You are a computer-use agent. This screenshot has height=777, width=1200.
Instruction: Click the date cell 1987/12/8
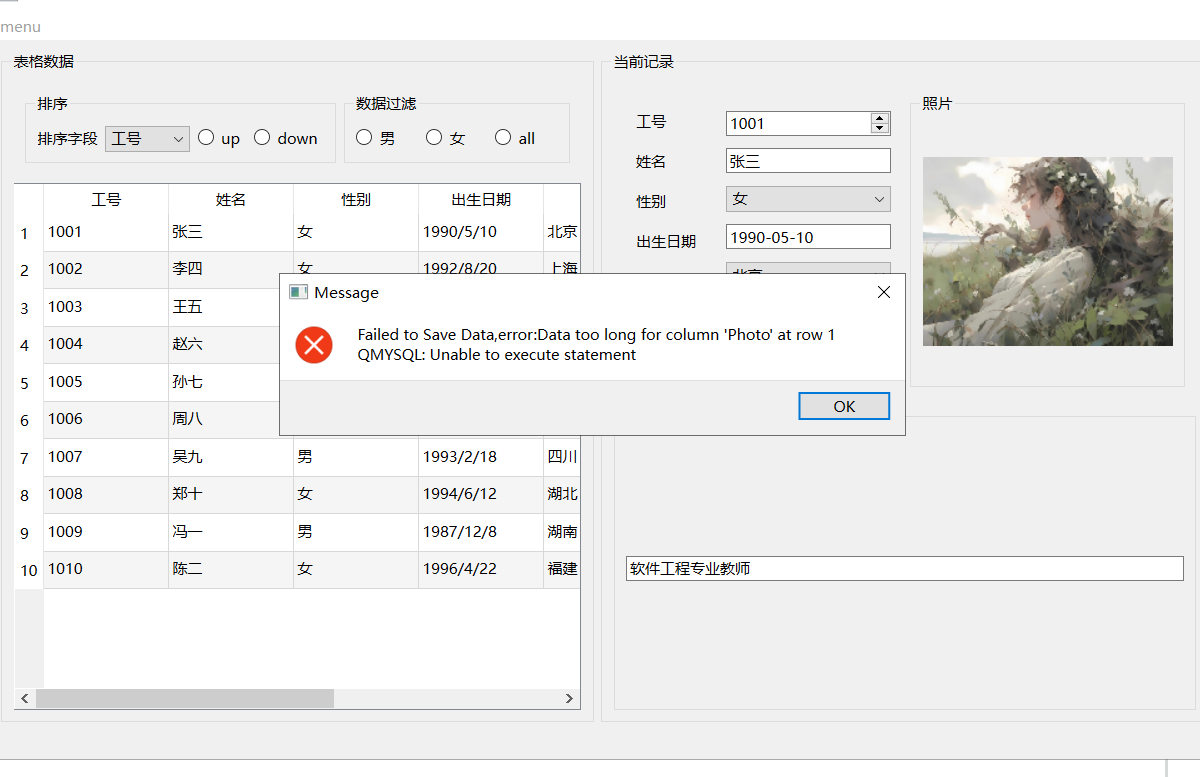(481, 532)
